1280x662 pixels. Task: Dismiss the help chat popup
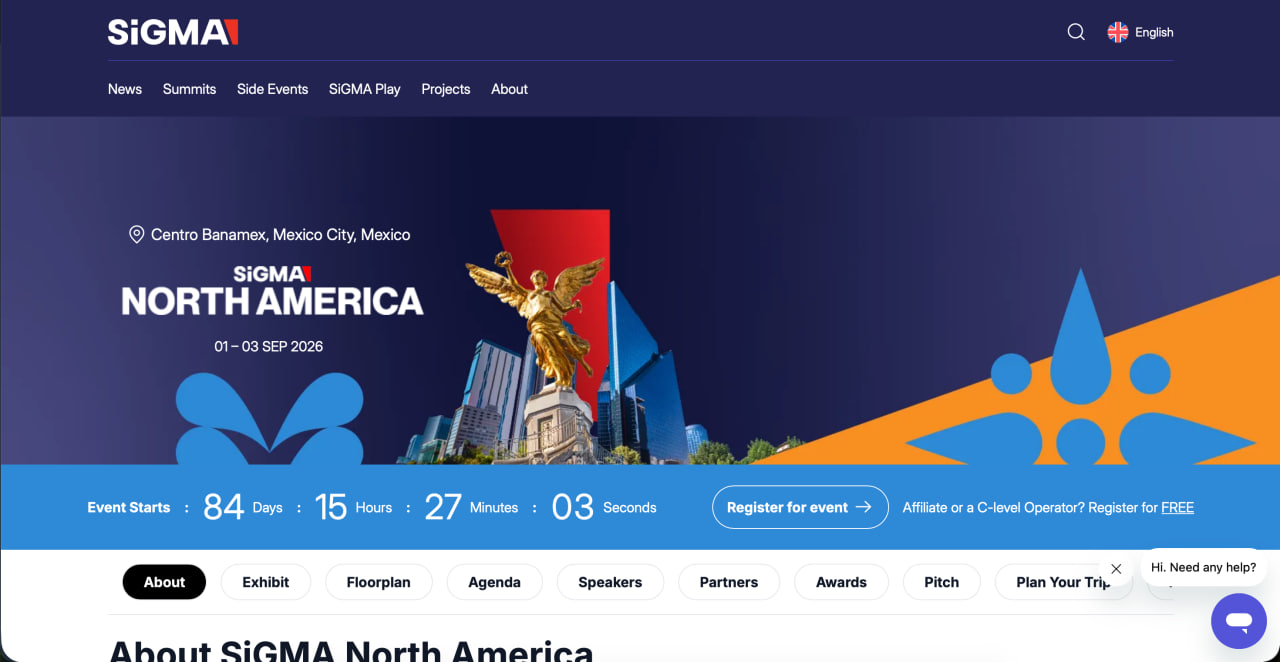click(x=1116, y=569)
